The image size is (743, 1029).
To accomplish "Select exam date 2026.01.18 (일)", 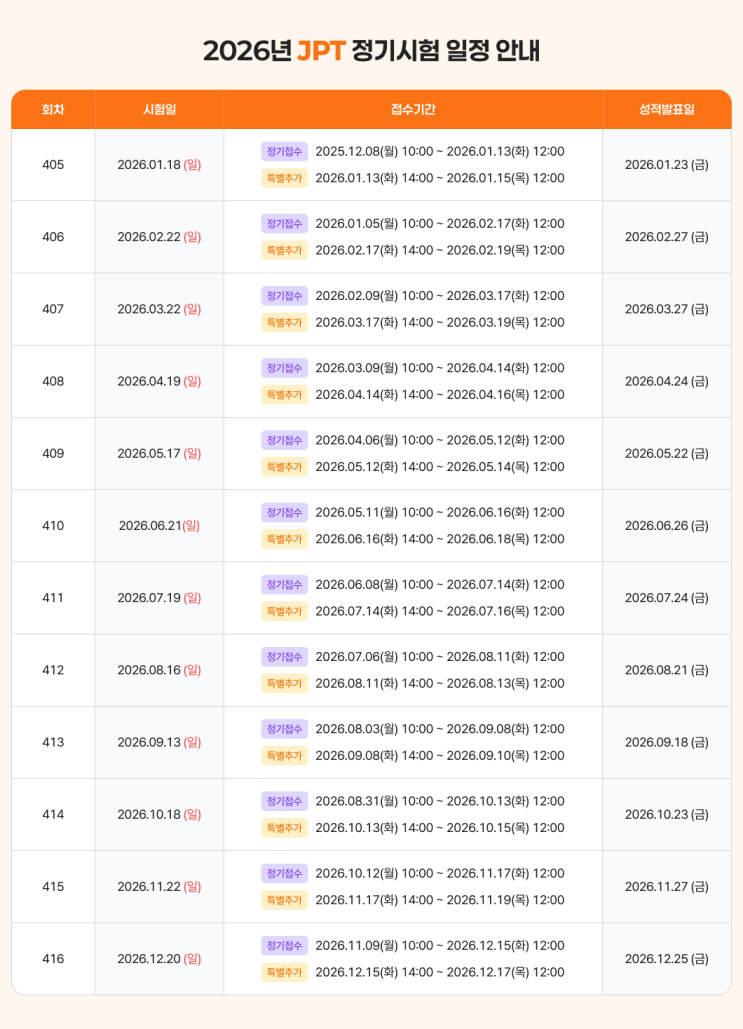I will 159,165.
